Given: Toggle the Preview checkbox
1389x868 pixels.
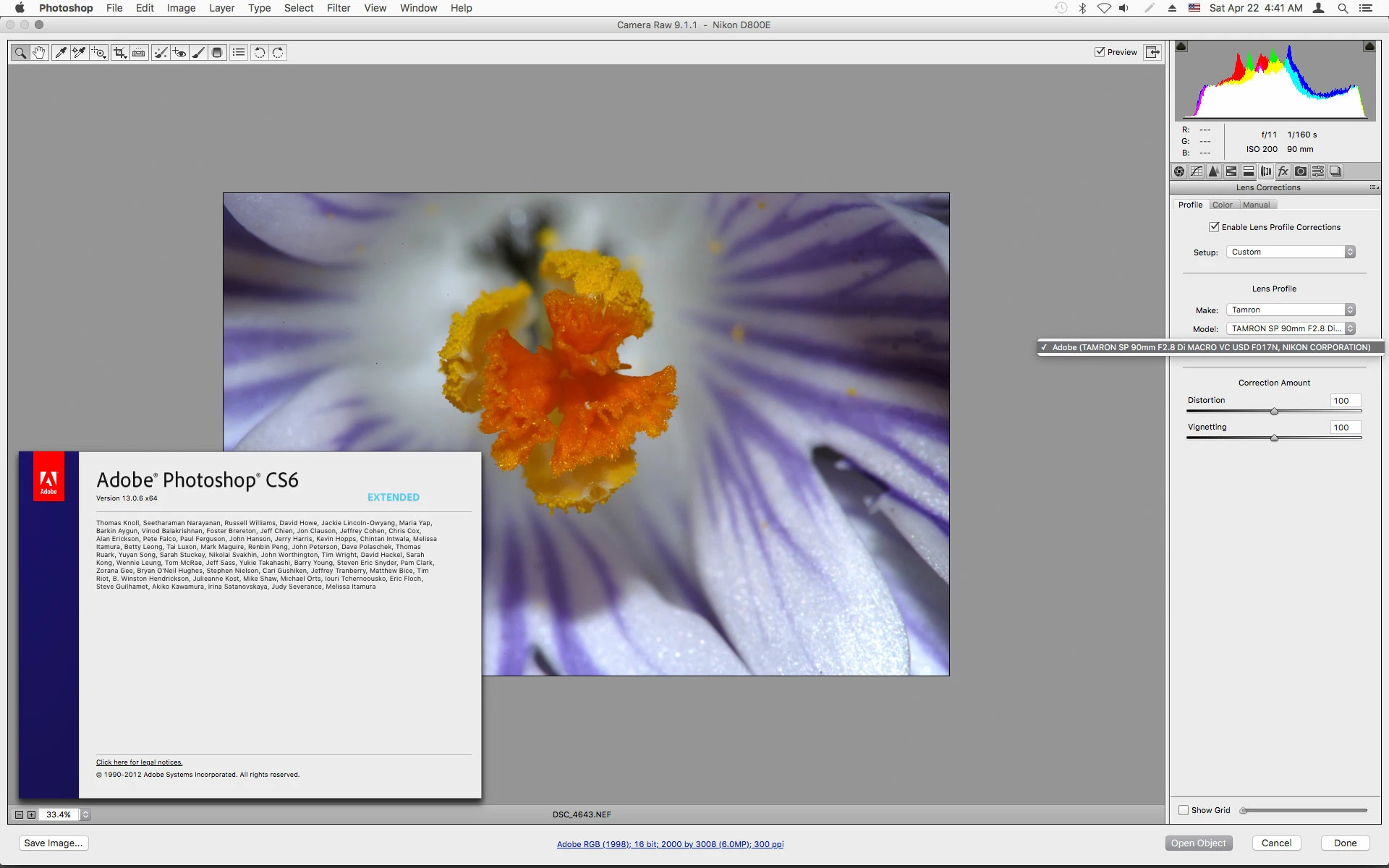Looking at the screenshot, I should [1100, 52].
